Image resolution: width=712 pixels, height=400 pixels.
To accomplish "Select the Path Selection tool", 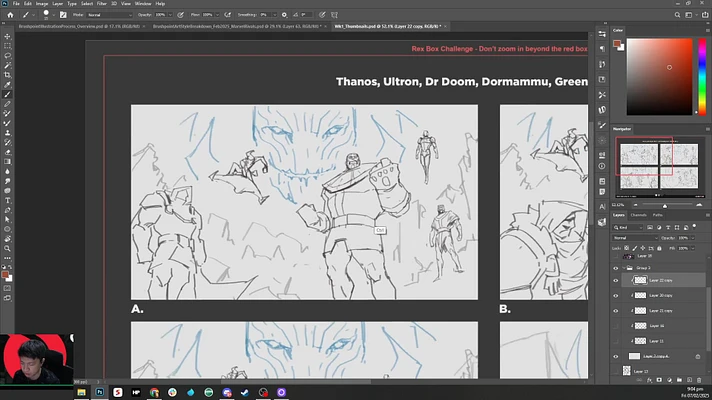I will pos(7,220).
